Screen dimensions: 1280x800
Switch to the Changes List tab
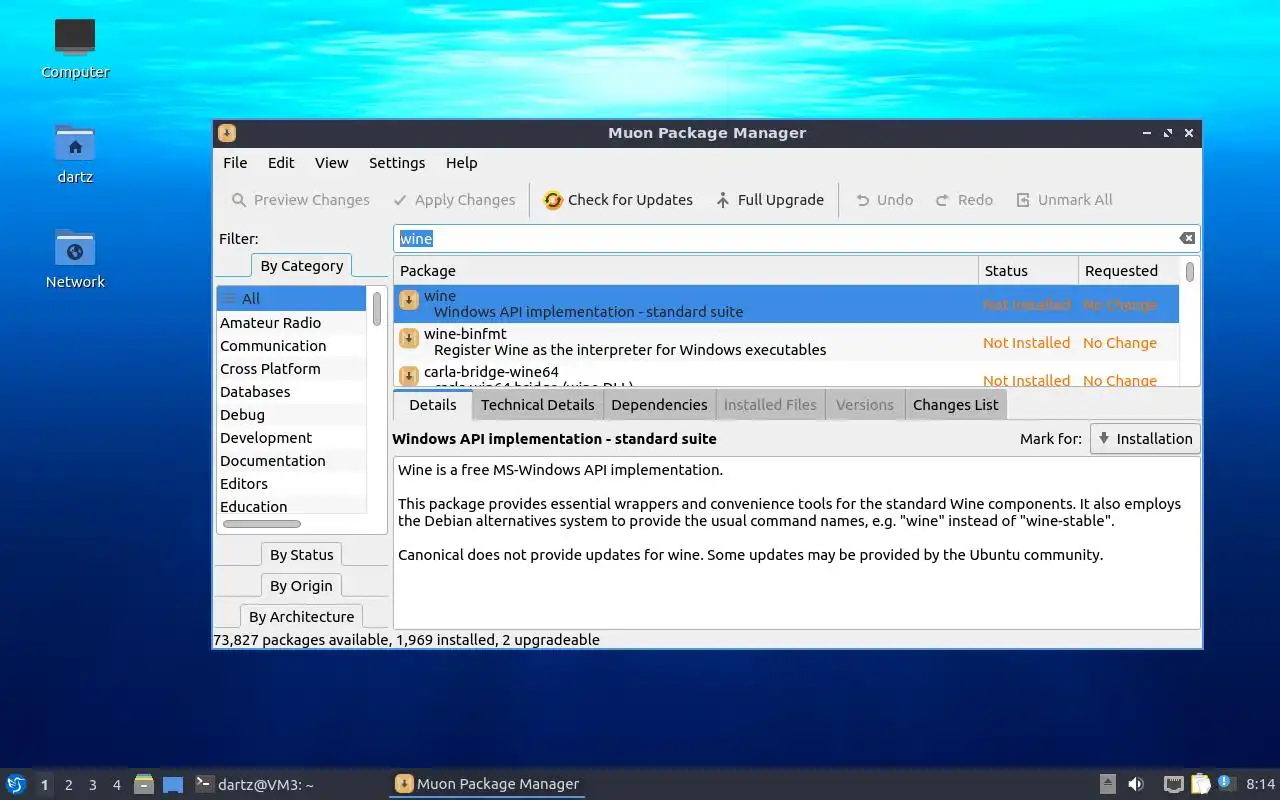[x=956, y=405]
